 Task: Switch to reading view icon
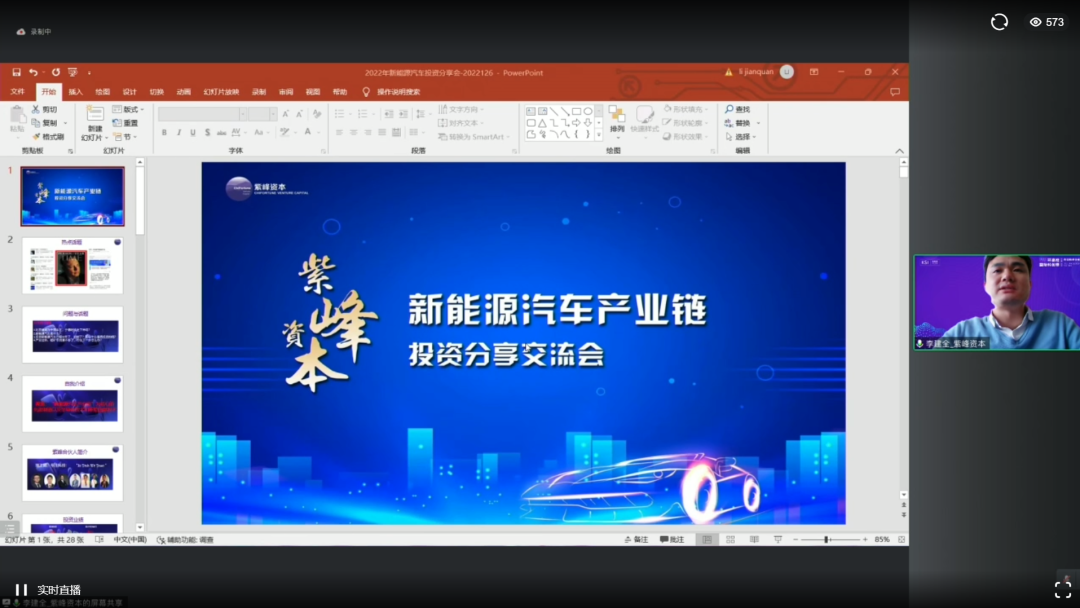click(754, 540)
